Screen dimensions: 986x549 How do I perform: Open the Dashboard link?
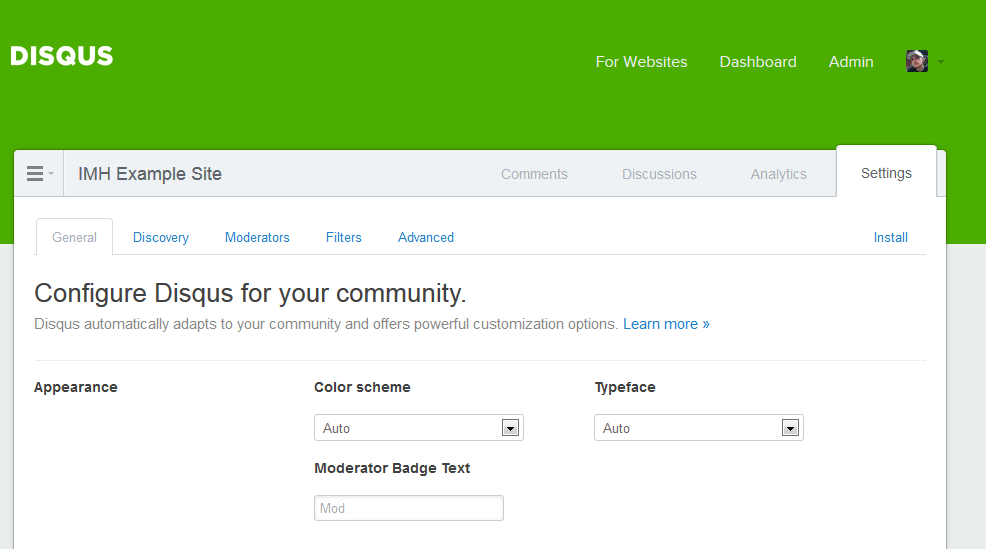click(758, 62)
